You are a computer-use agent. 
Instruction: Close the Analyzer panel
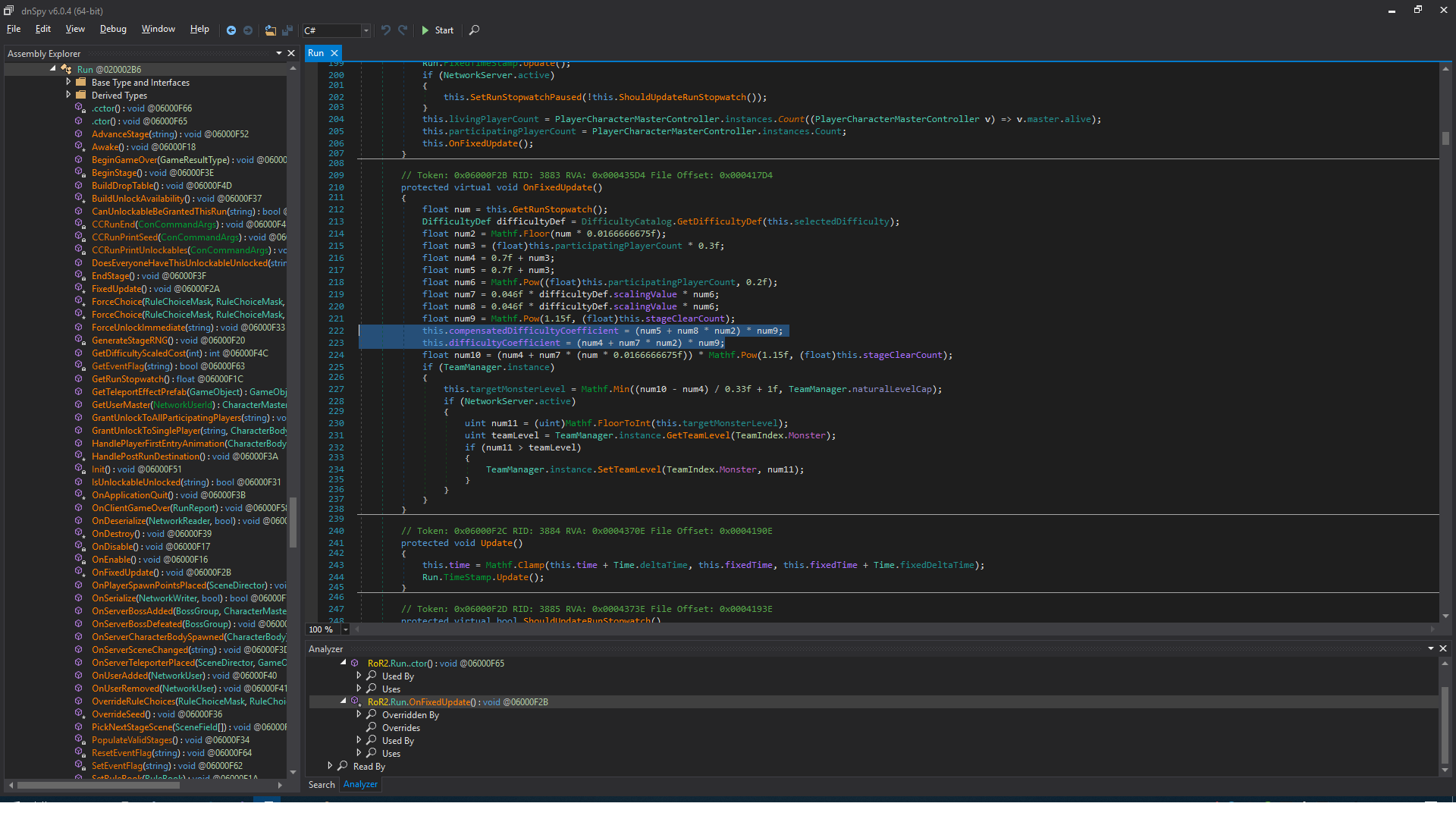coord(1443,648)
